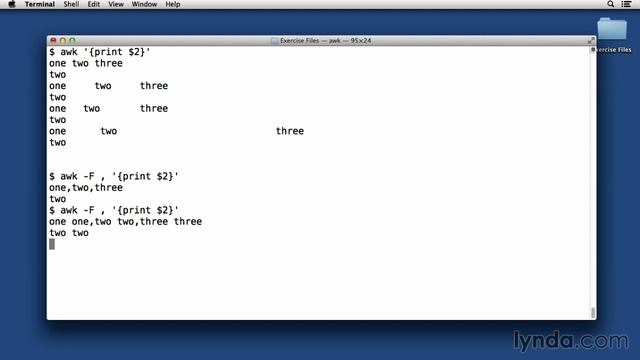
Task: Zoom the Terminal window with green button
Action: (x=72, y=40)
